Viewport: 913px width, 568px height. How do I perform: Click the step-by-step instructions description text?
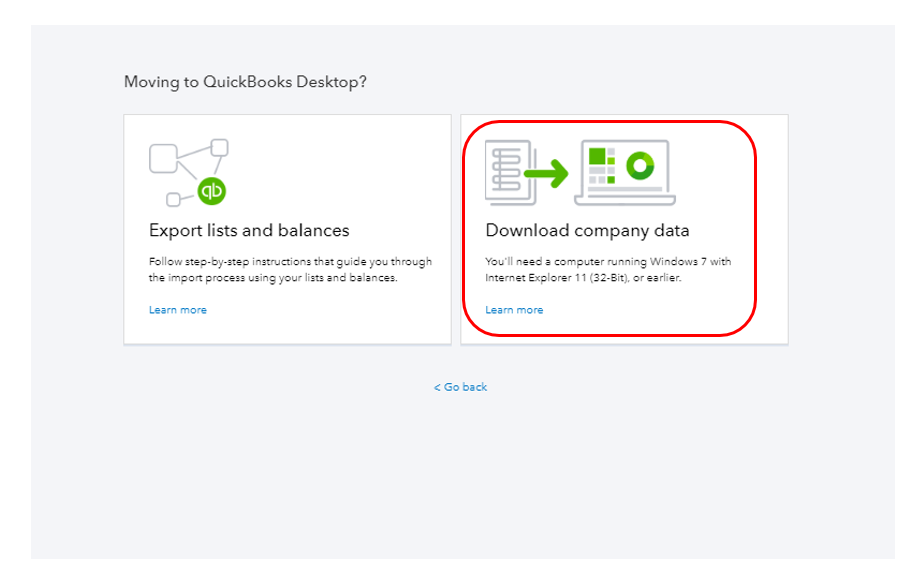click(x=290, y=270)
